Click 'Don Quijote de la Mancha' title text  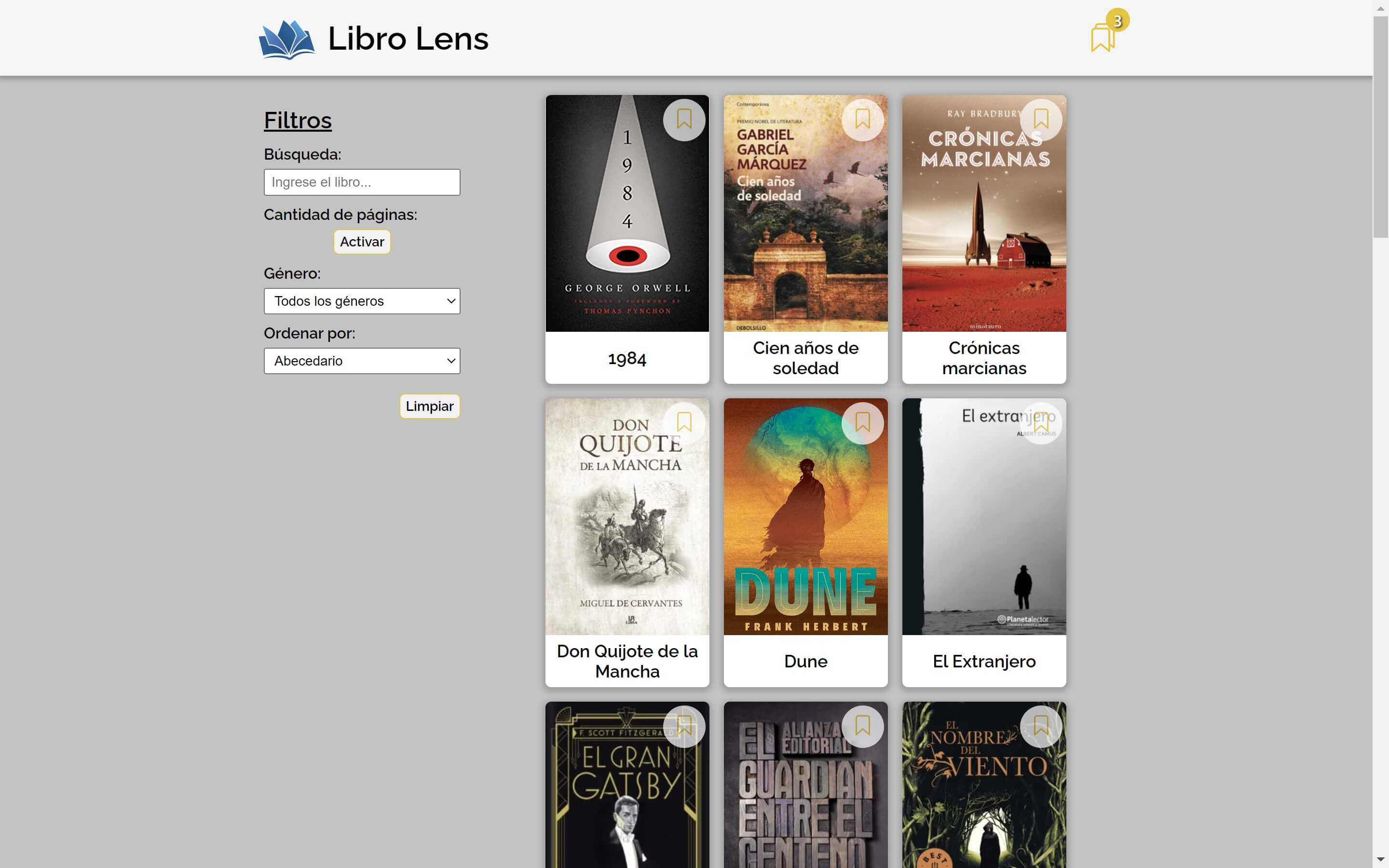pos(627,661)
